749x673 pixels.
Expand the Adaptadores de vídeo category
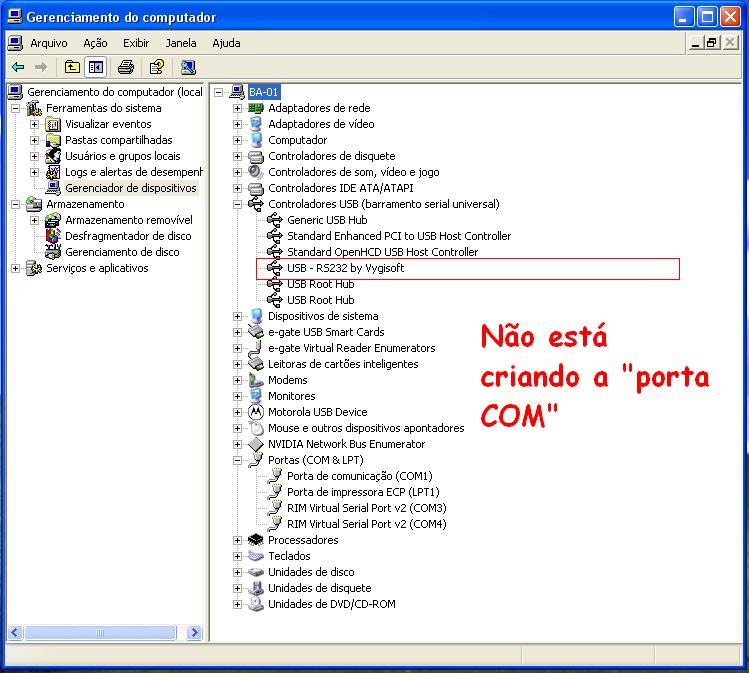(237, 124)
